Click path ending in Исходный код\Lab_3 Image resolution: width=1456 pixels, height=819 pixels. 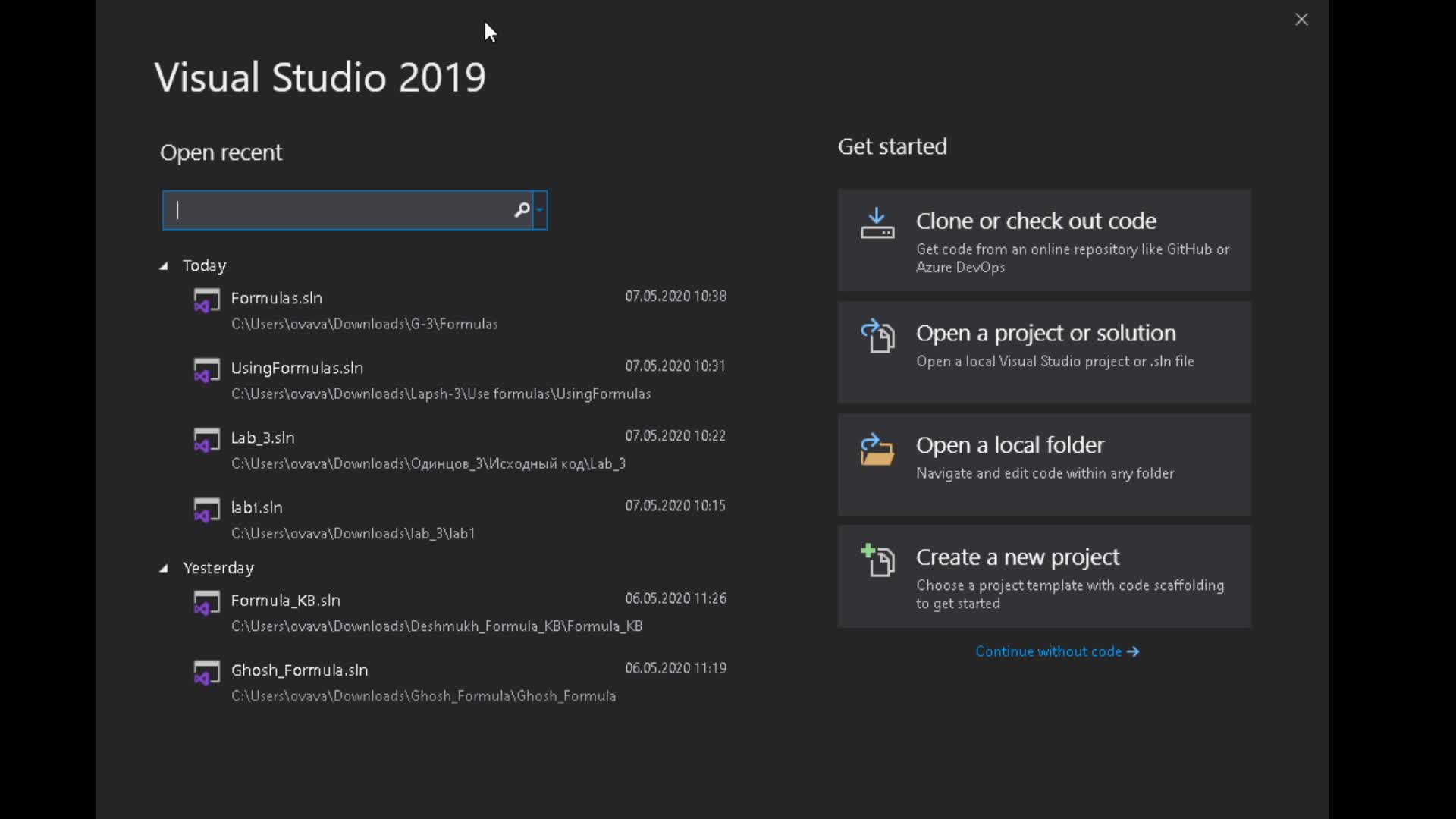[x=428, y=463]
